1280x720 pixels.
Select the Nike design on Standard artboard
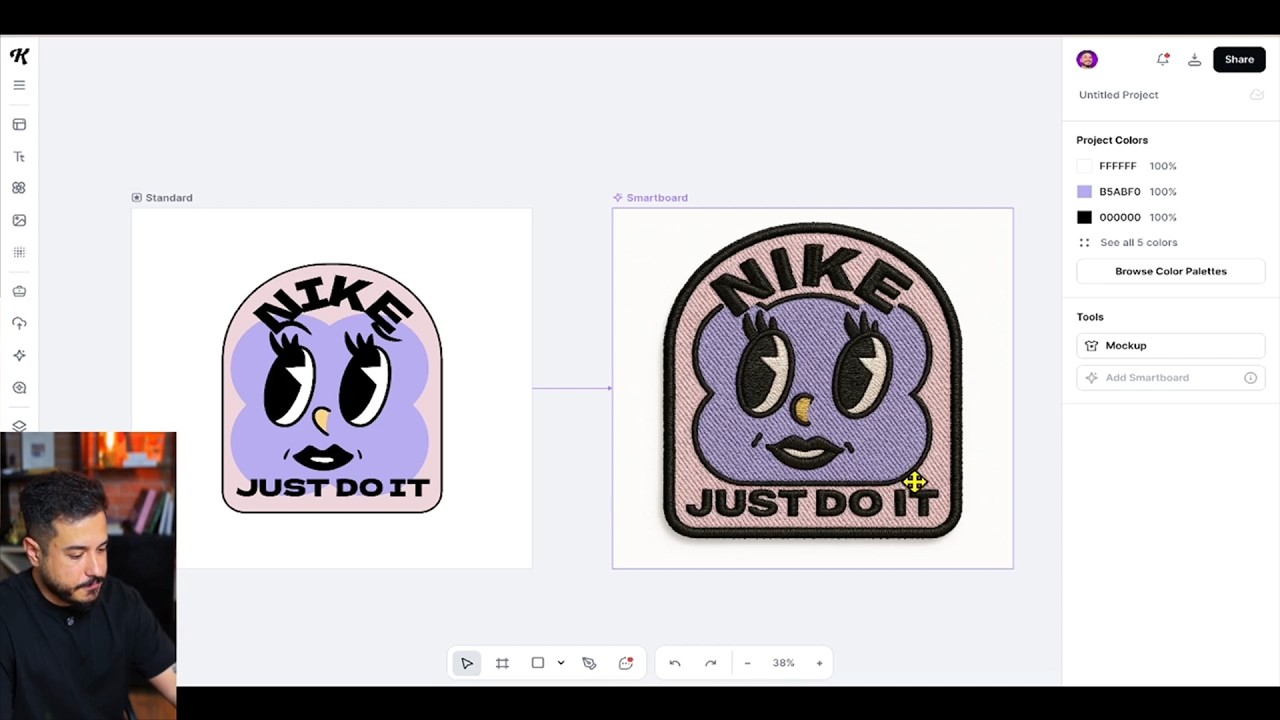[332, 389]
